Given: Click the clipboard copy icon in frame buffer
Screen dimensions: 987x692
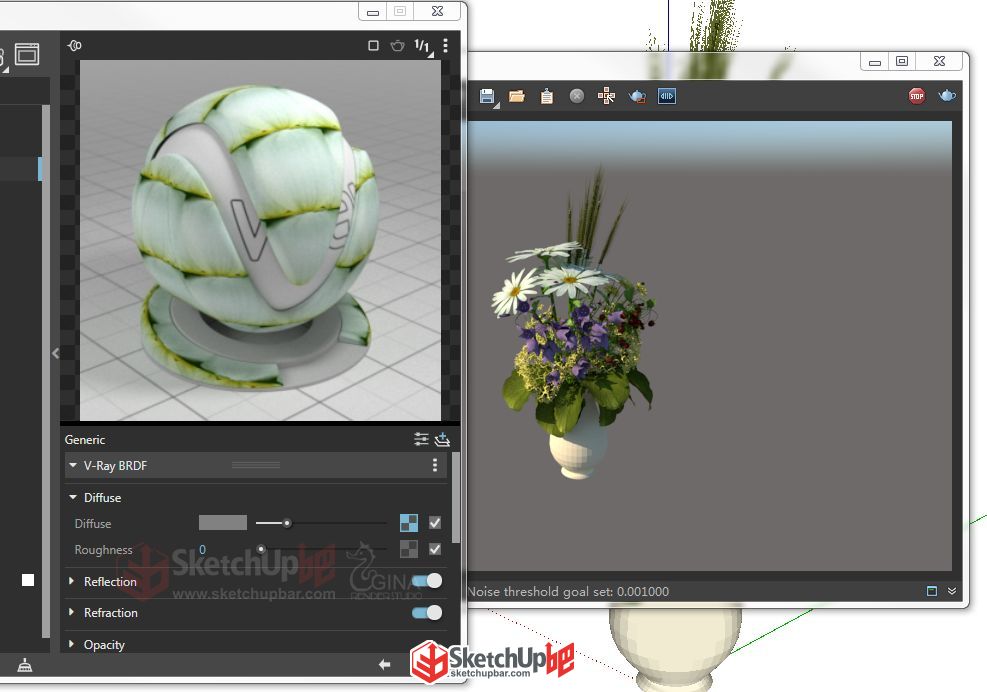Looking at the screenshot, I should [547, 96].
